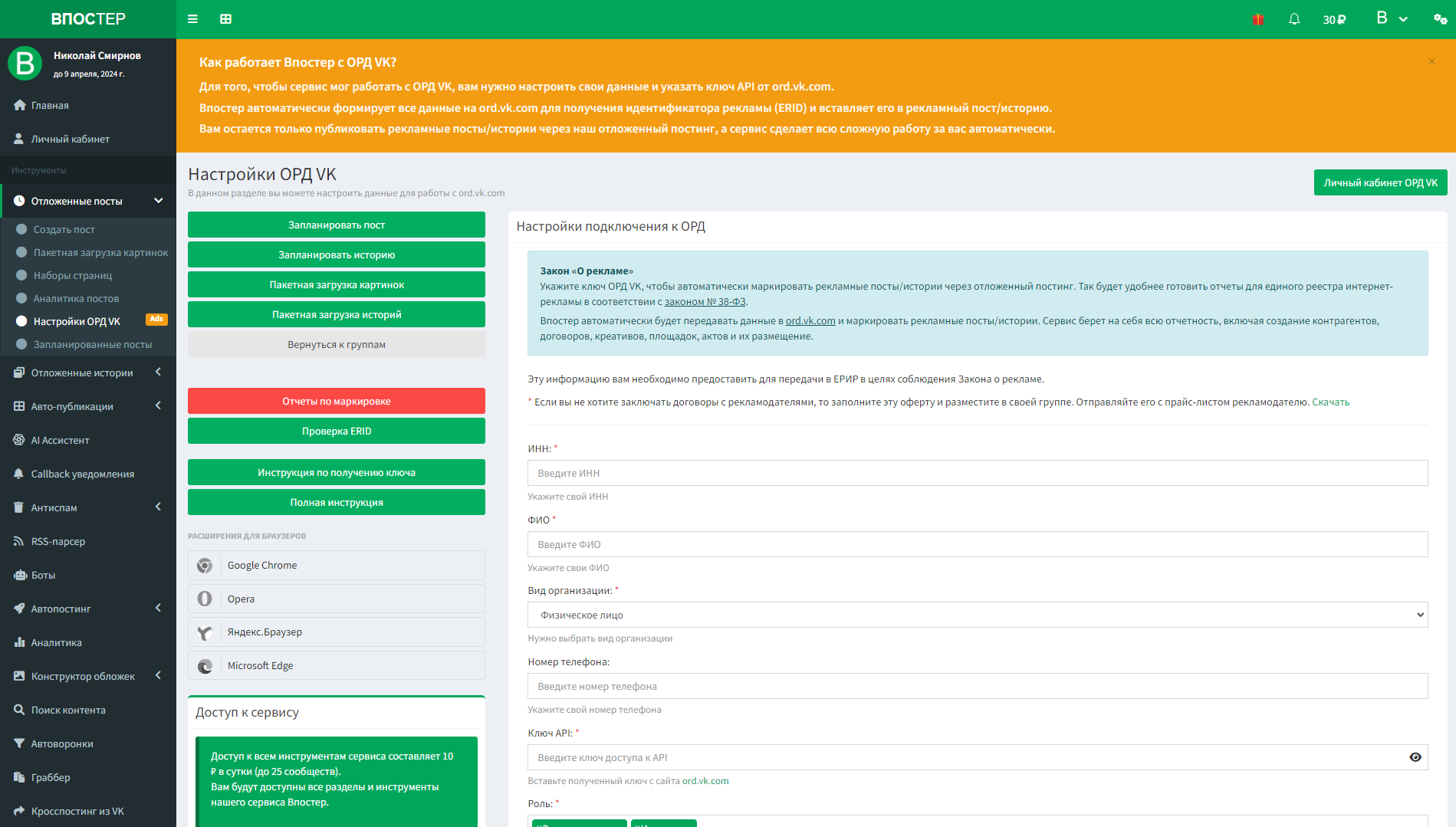Click the grid layout icon in header
1456x827 pixels.
click(x=225, y=19)
